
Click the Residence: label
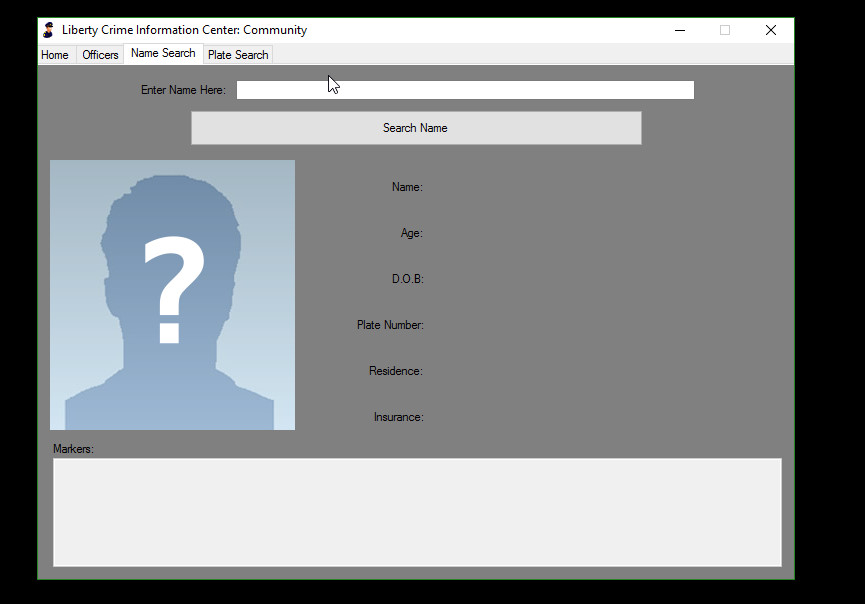point(396,371)
